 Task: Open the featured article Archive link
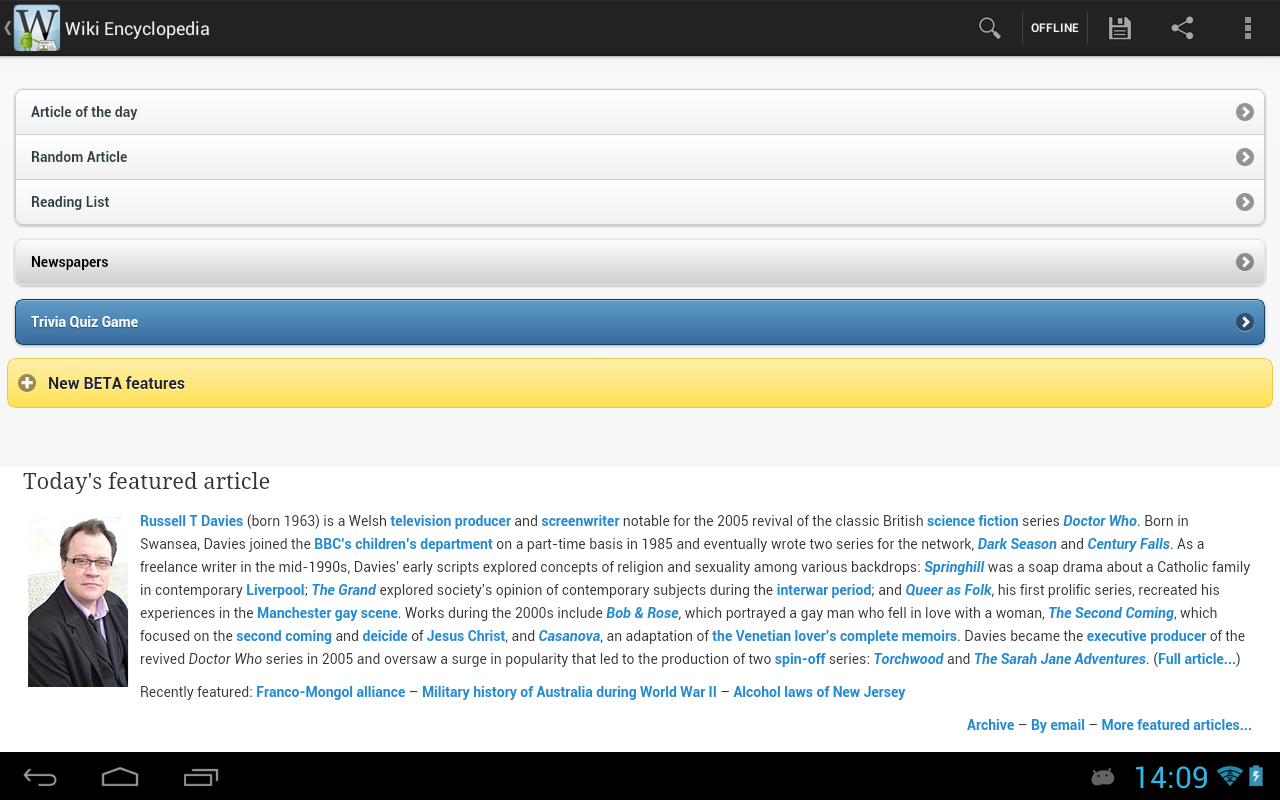point(990,724)
